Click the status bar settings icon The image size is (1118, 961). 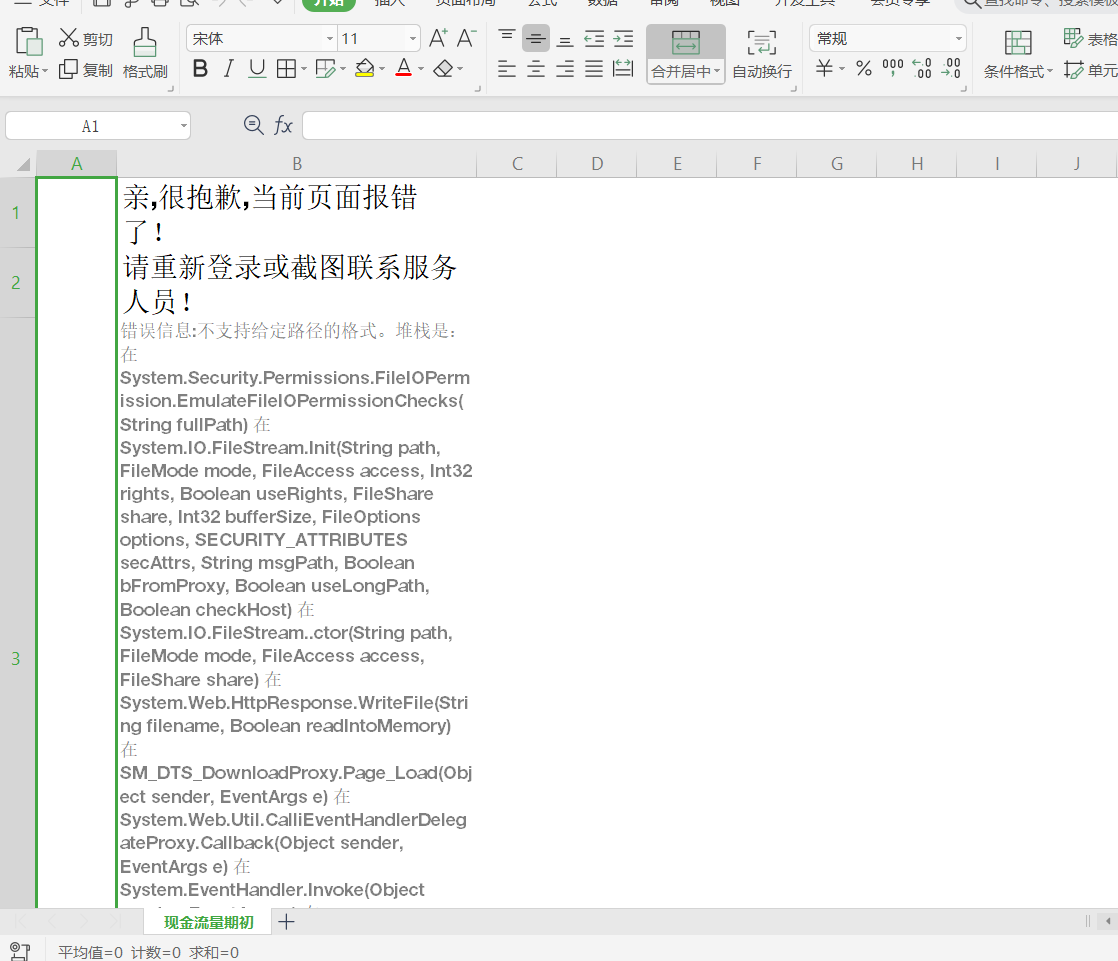point(19,951)
